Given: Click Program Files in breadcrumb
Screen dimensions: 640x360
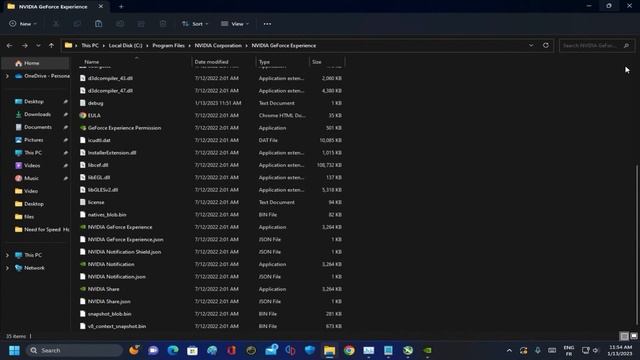Looking at the screenshot, I should (168, 45).
